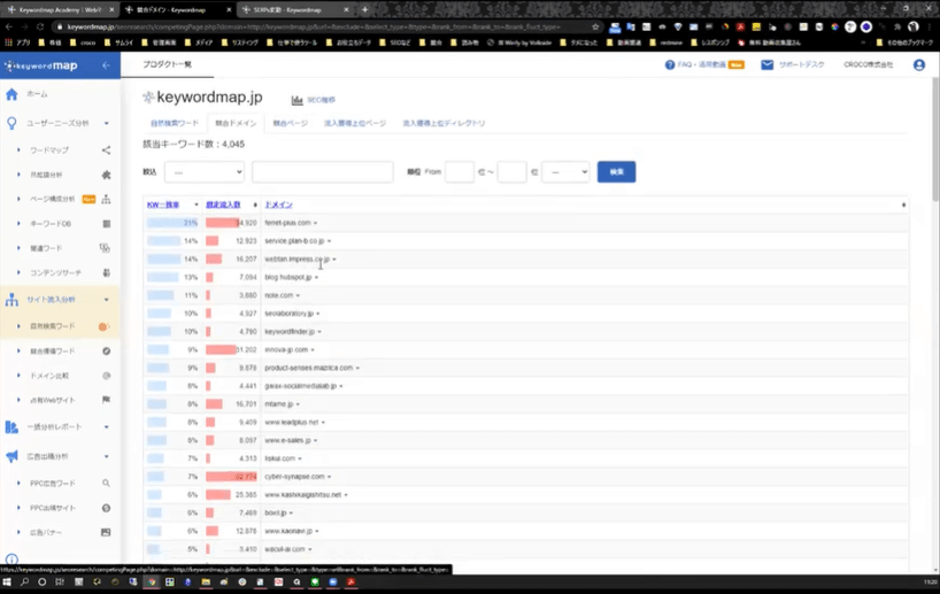The width and height of the screenshot is (941, 595).
Task: Click the rank upper-limit input box
Action: (512, 172)
